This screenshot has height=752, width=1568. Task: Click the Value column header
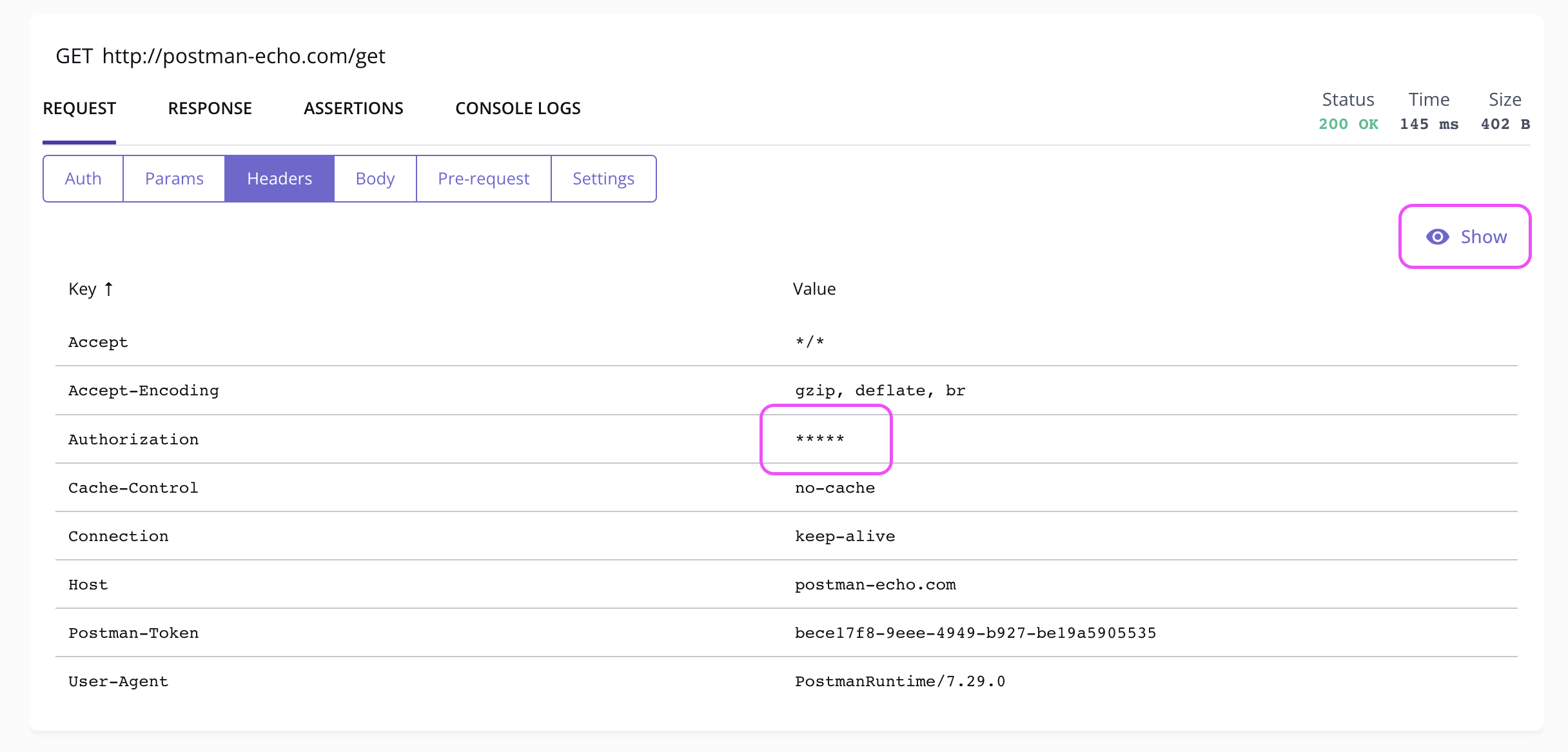coord(814,289)
